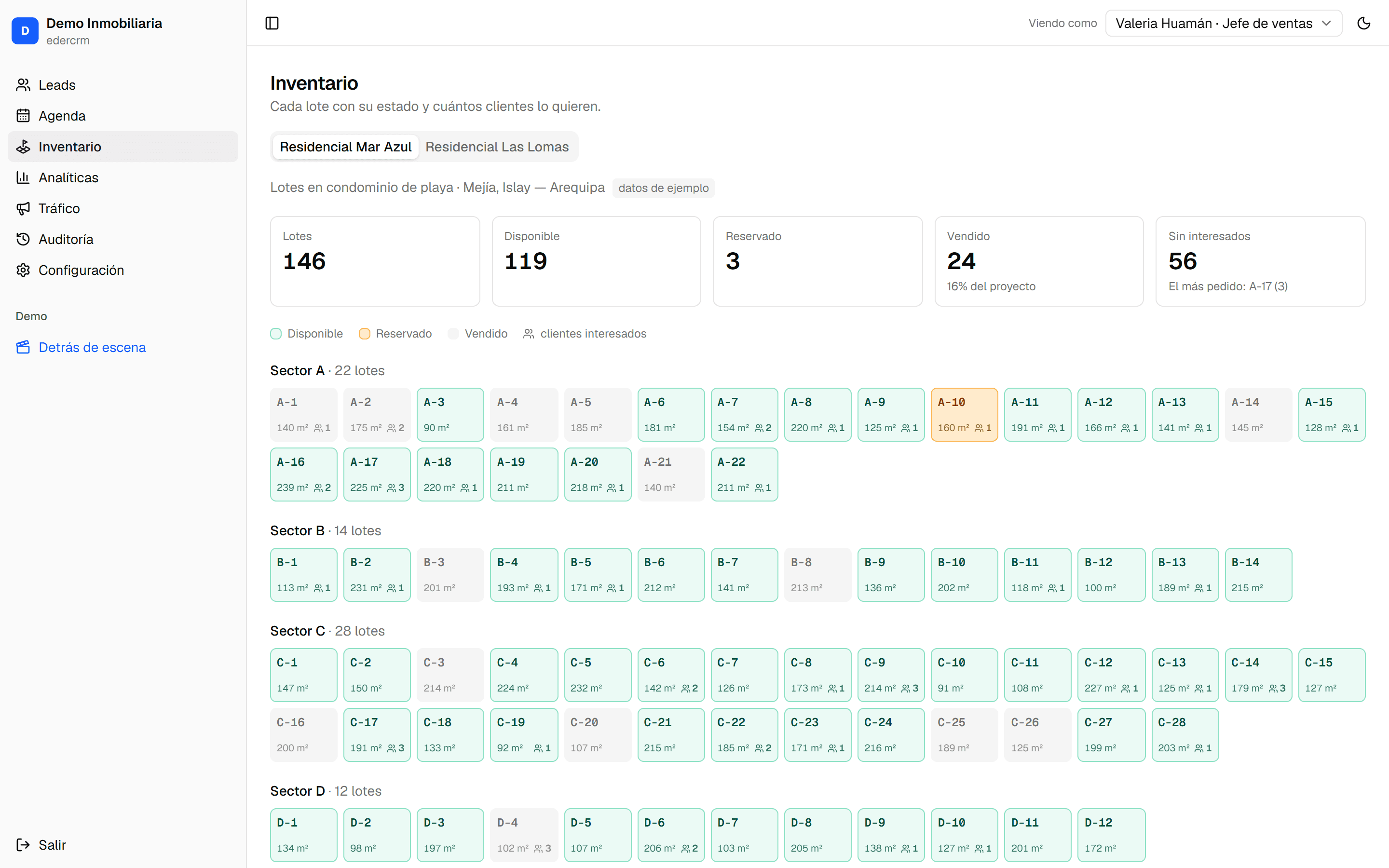Click interested clients icon on lot B-2
This screenshot has width=1389, height=868.
[392, 588]
